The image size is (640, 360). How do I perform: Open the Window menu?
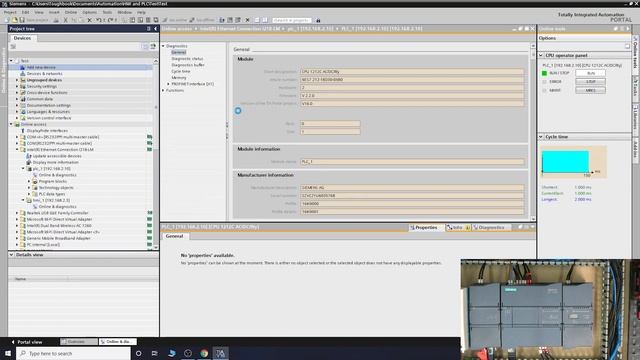pyautogui.click(x=124, y=12)
